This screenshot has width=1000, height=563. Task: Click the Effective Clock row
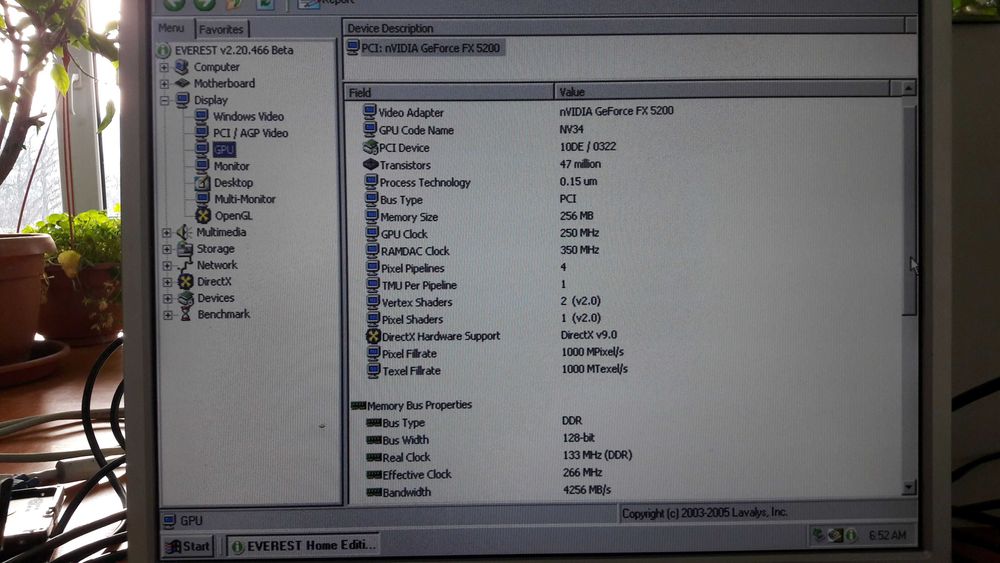tap(417, 474)
